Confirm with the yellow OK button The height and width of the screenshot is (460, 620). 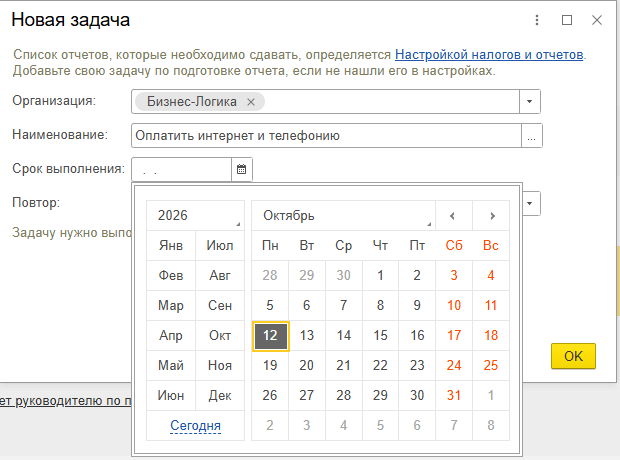(x=573, y=356)
